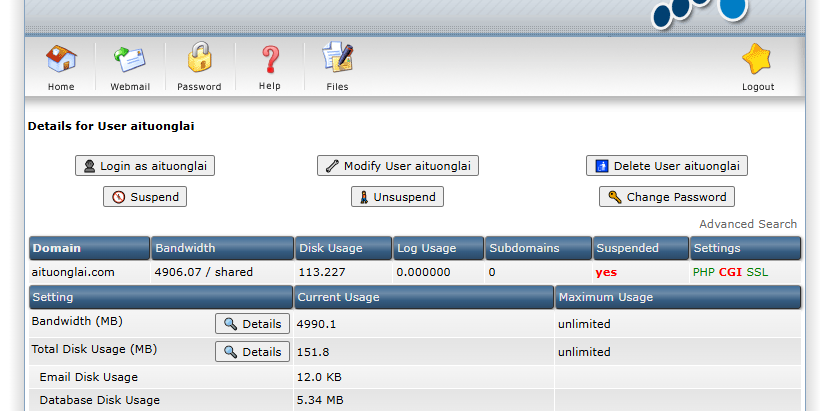Click the aituonglai.com domain cell

click(x=73, y=272)
